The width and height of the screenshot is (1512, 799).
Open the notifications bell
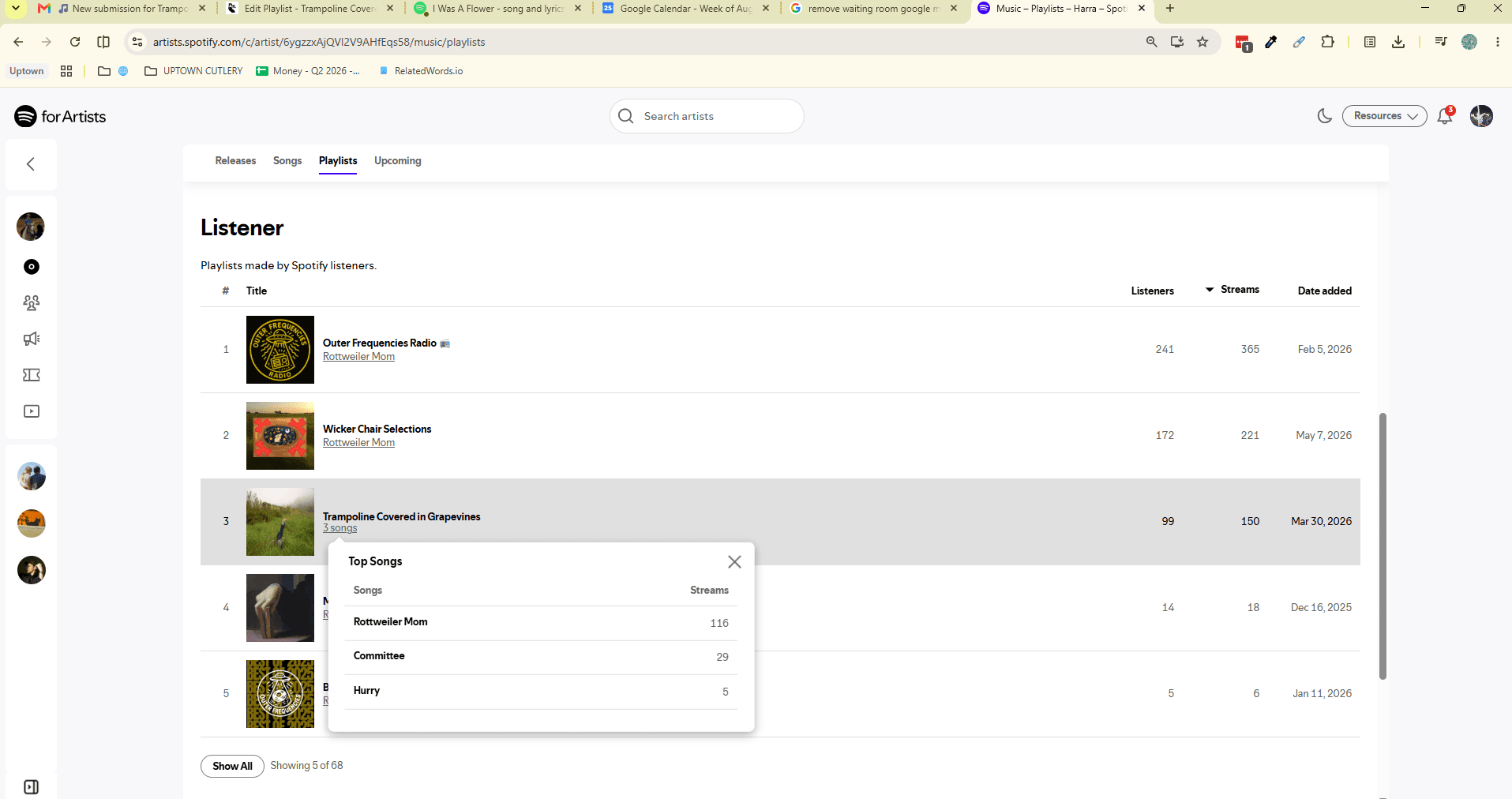click(x=1445, y=116)
